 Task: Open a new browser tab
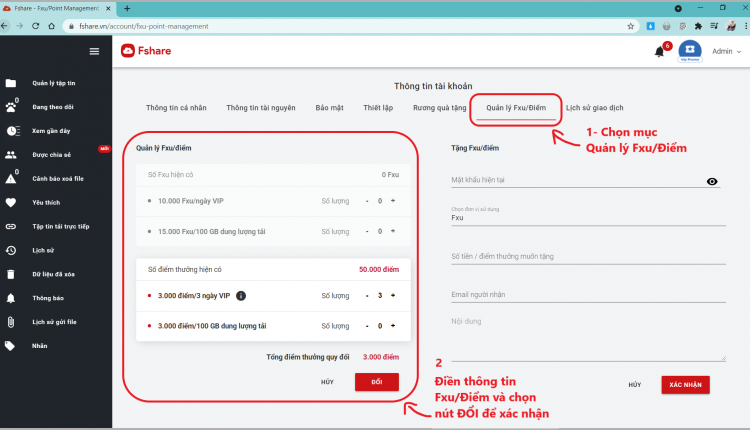tap(127, 8)
